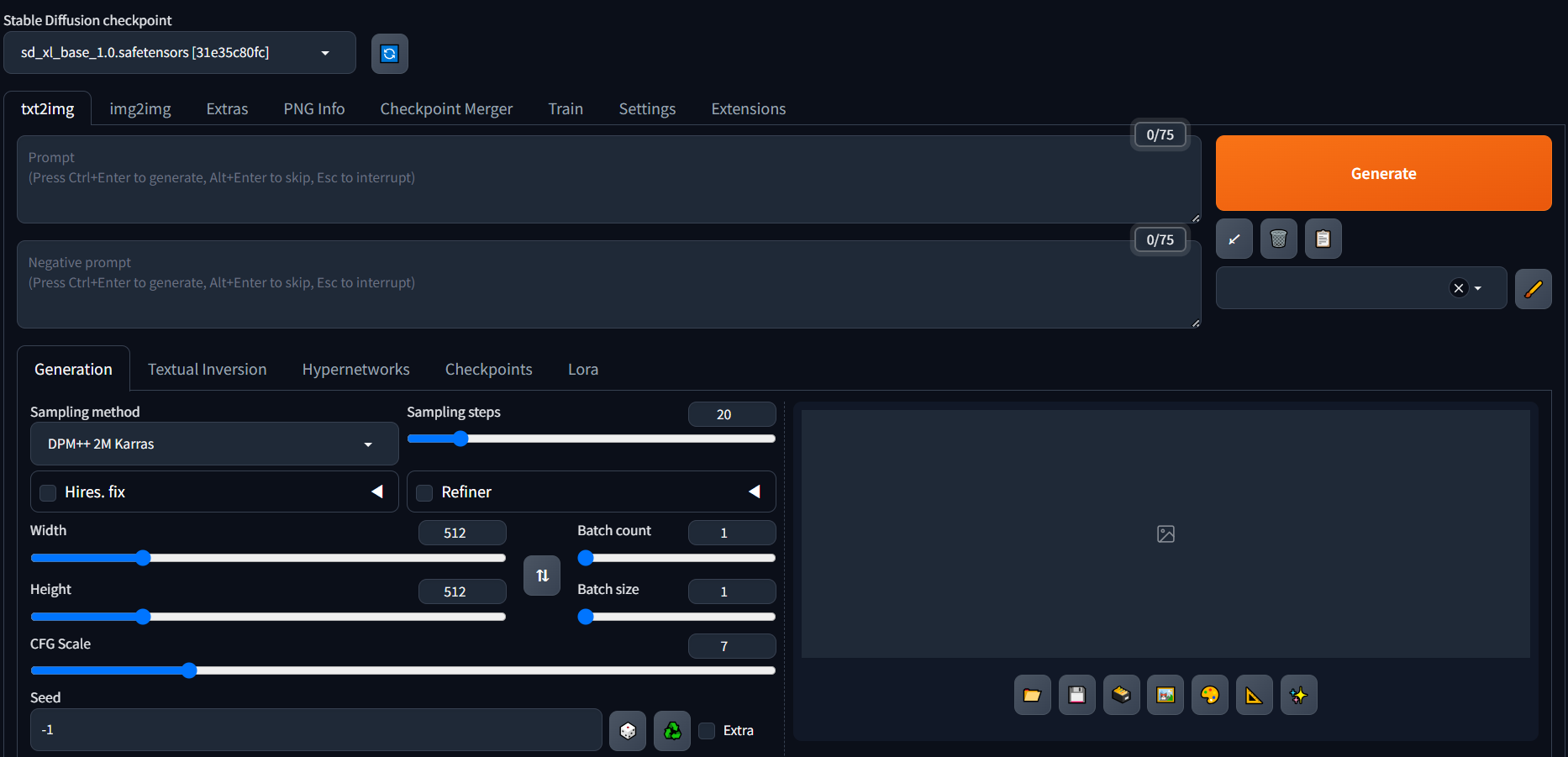Image resolution: width=1568 pixels, height=757 pixels.
Task: Refresh the Stable Diffusion checkpoint list
Action: tap(389, 54)
